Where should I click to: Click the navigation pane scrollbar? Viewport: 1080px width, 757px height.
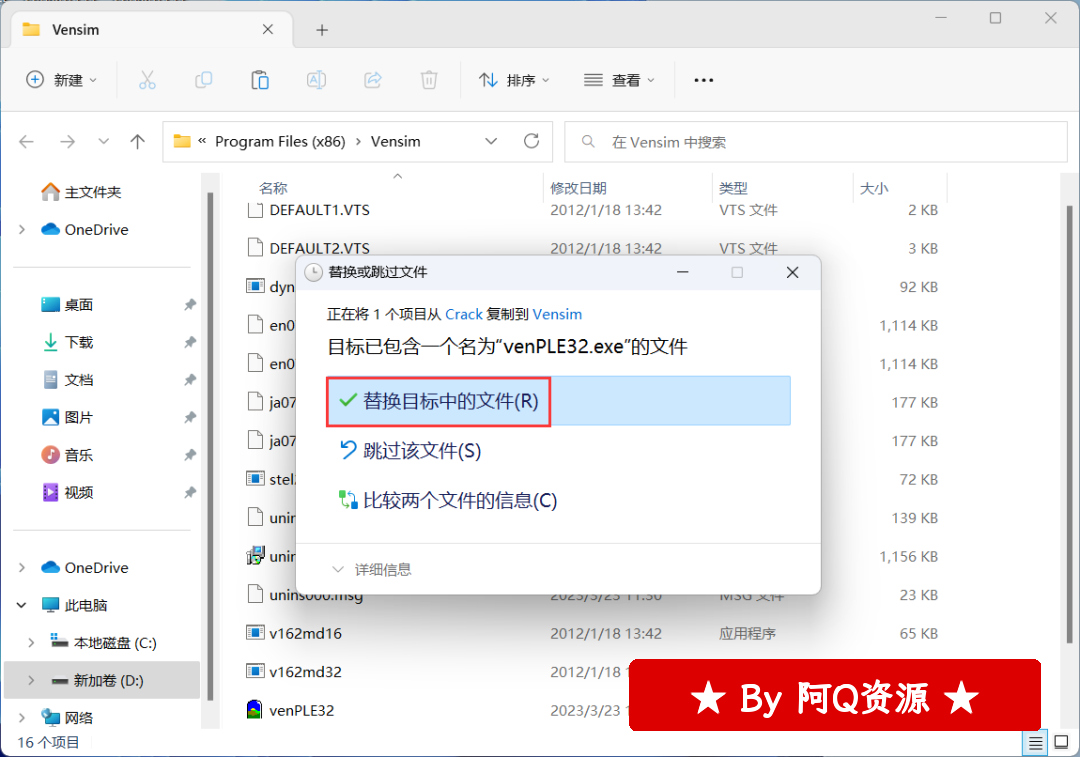pos(210,446)
